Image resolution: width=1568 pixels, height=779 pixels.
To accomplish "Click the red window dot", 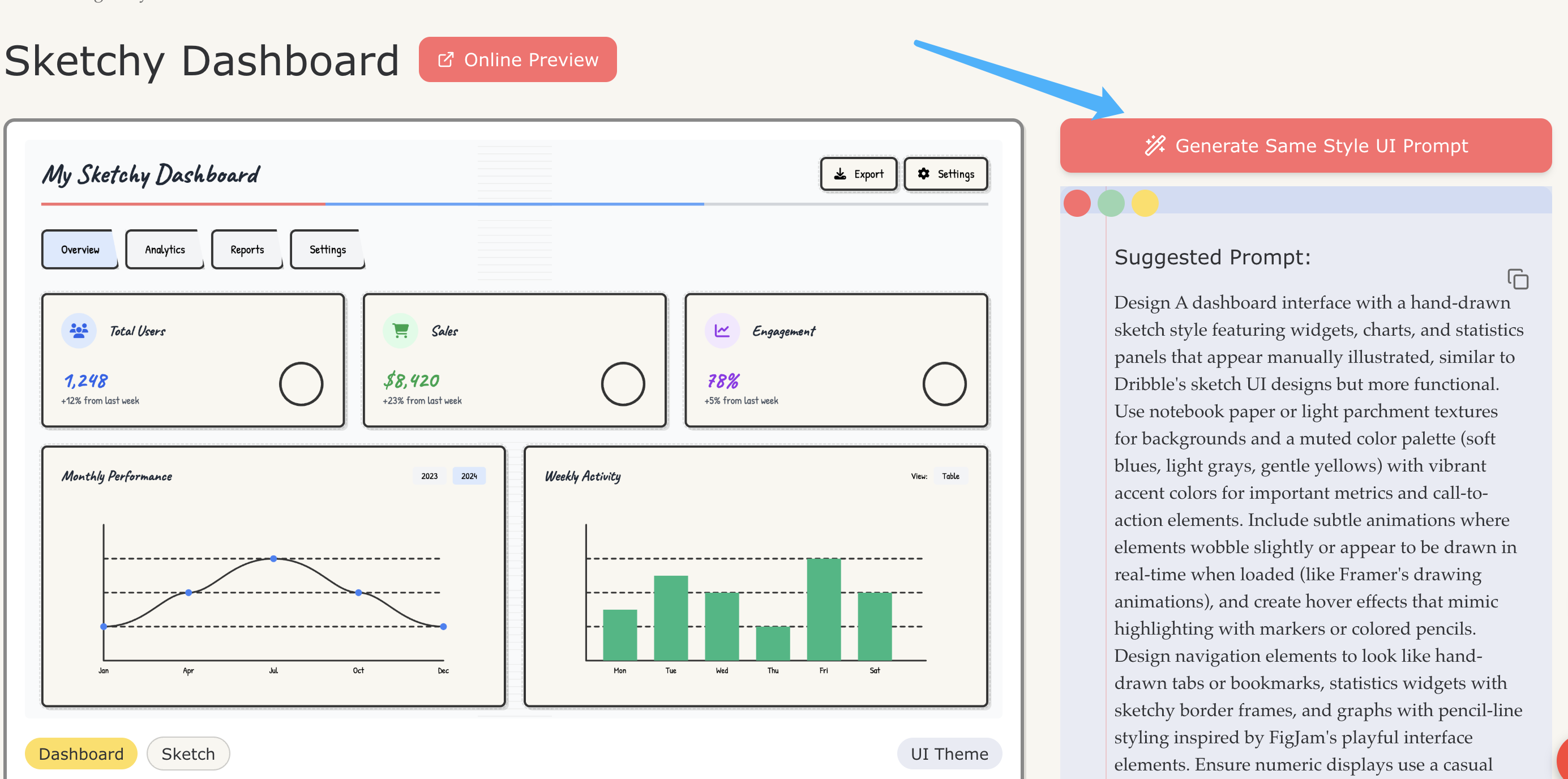I will [x=1077, y=203].
